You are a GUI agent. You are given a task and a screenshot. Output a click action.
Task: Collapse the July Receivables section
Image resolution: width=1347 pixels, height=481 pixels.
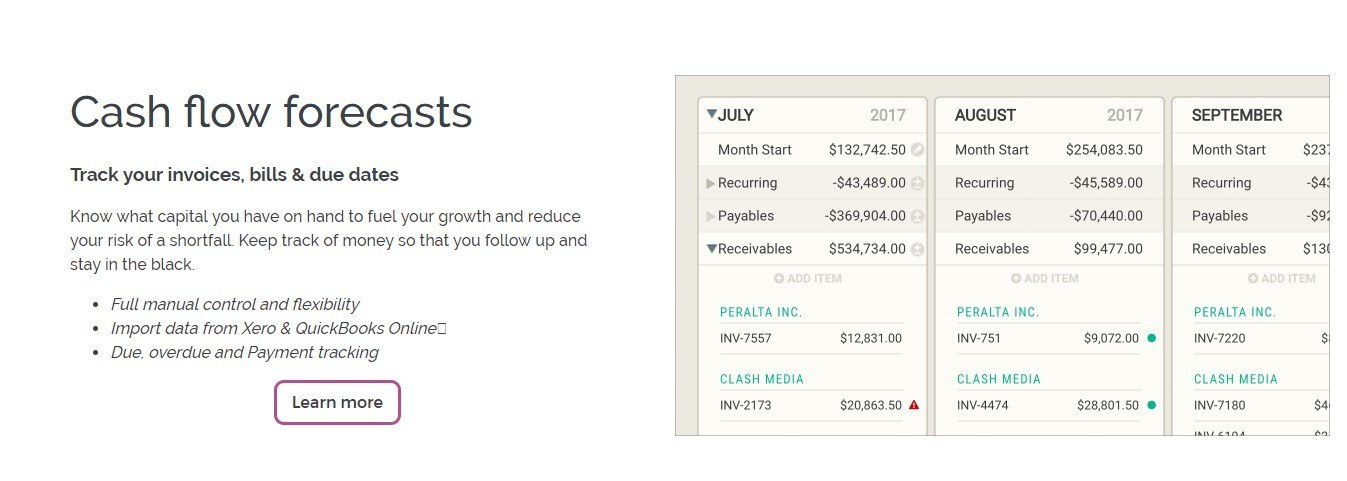pyautogui.click(x=711, y=249)
